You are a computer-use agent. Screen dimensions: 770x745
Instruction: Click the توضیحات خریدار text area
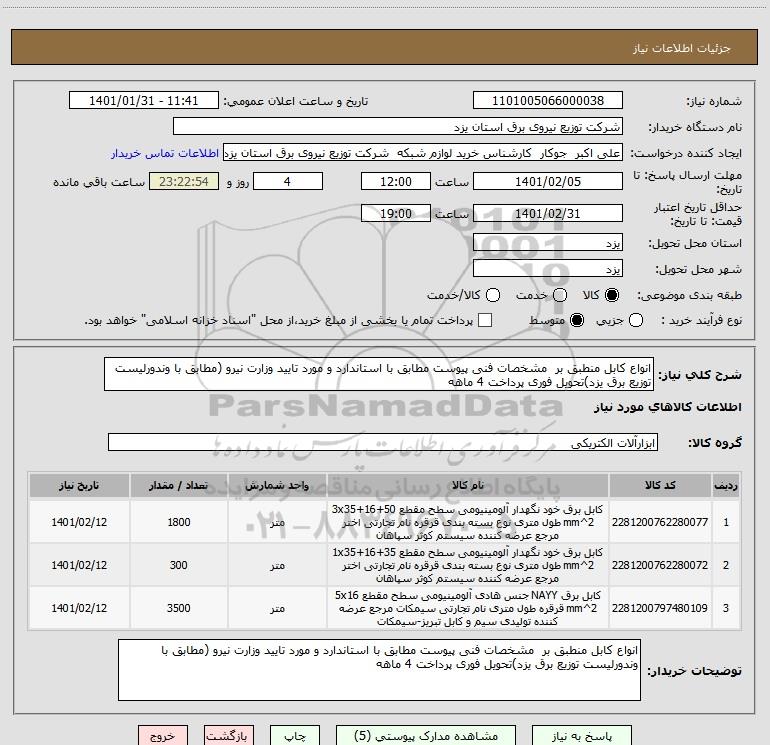coord(379,670)
